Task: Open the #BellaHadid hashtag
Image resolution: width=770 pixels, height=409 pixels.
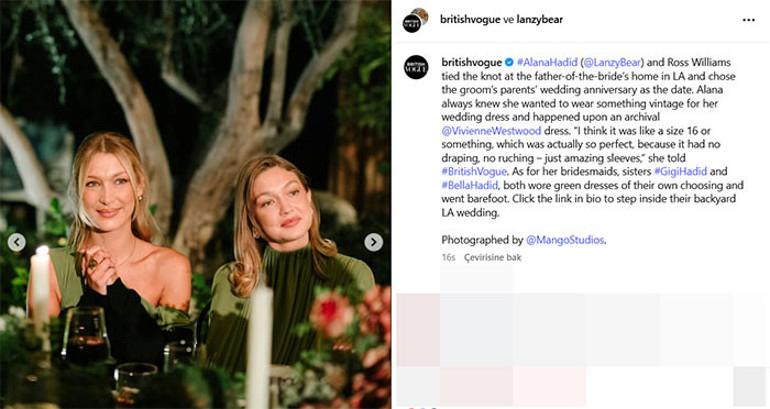Action: pyautogui.click(x=472, y=185)
